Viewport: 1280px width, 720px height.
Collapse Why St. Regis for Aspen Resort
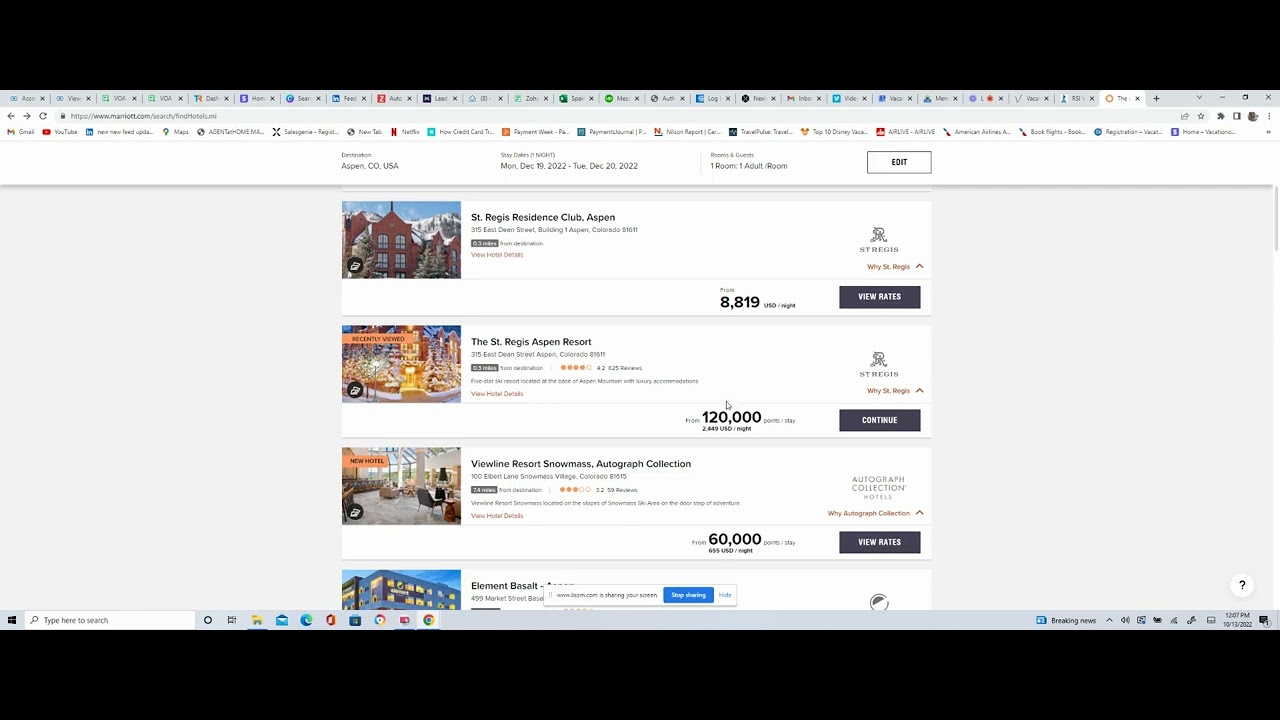click(x=895, y=391)
